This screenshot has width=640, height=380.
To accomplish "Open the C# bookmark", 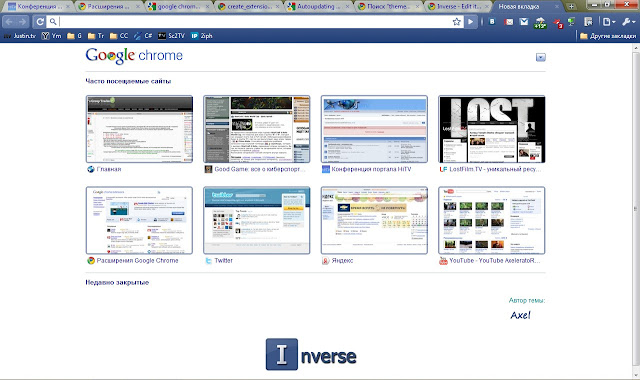I will [143, 36].
